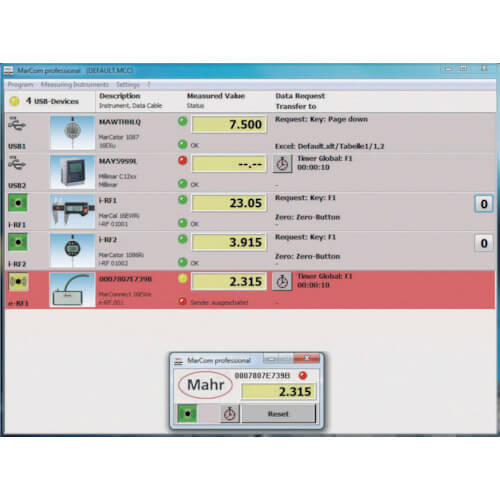Close the small MarCom professional dialog
This screenshot has width=500, height=500.
click(307, 358)
